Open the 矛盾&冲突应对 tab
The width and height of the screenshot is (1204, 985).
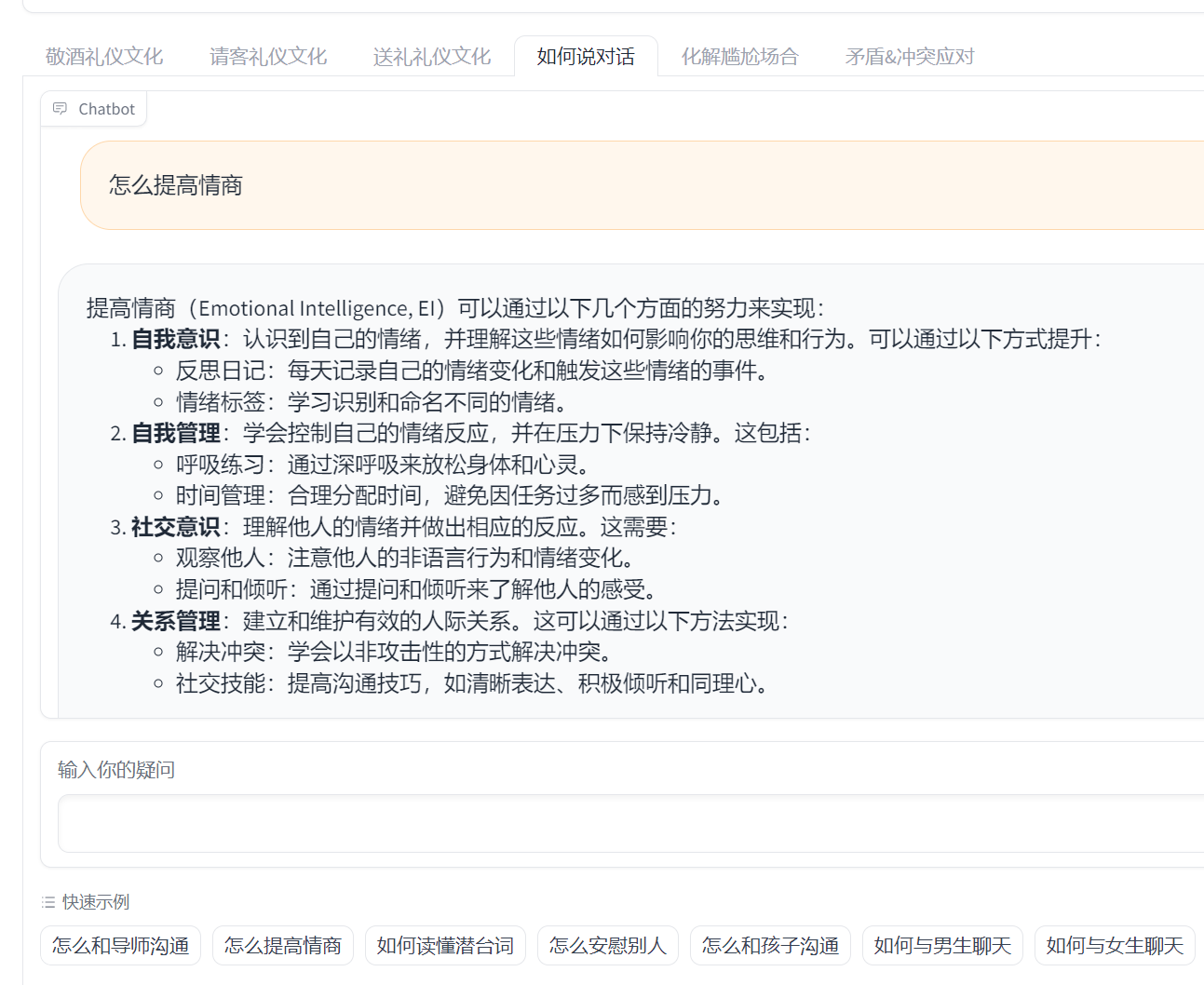tap(910, 57)
